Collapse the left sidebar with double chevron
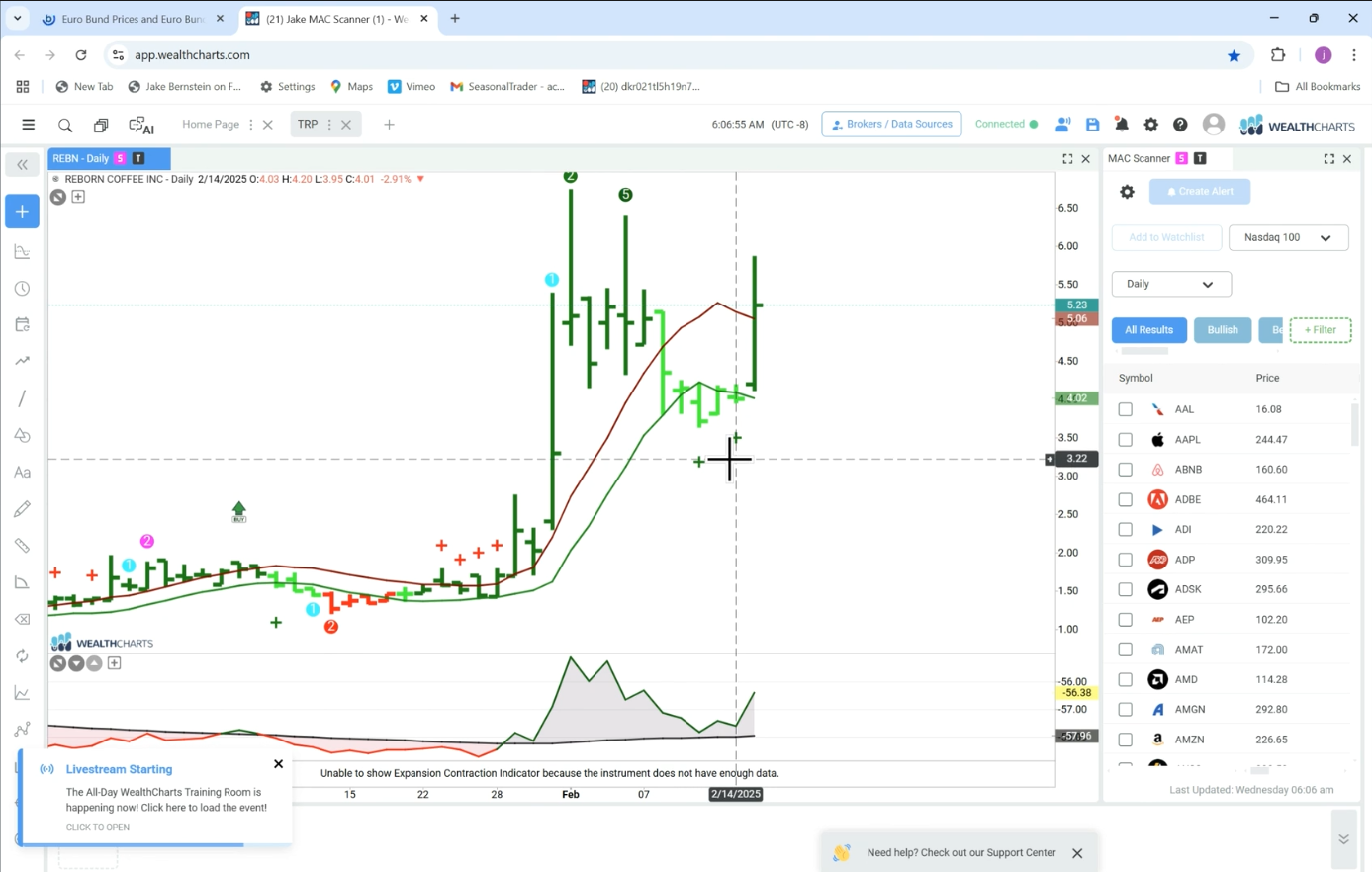 22,165
